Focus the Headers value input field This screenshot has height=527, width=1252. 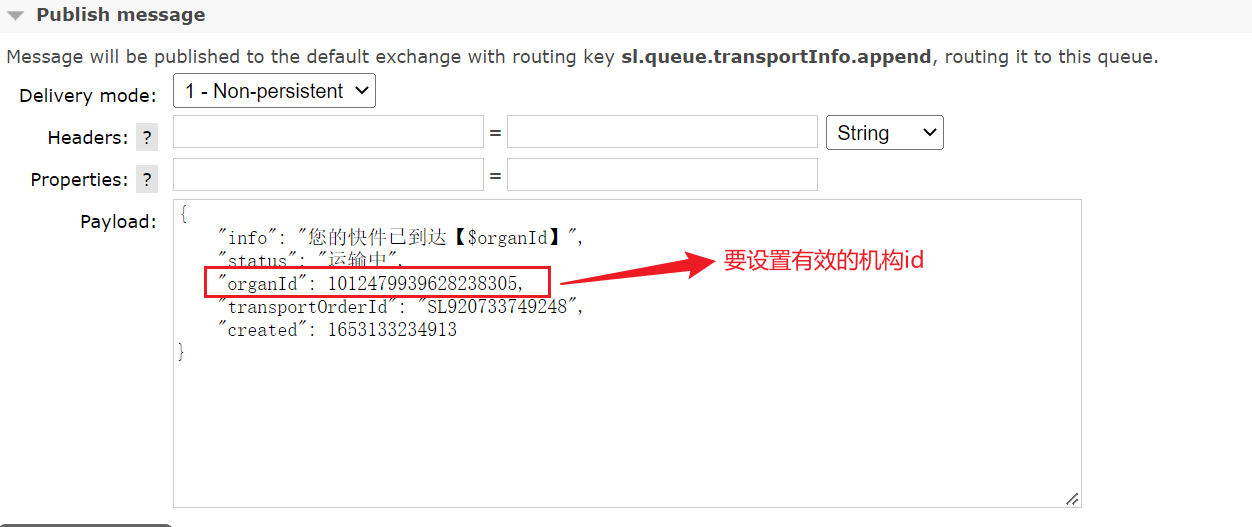(662, 132)
